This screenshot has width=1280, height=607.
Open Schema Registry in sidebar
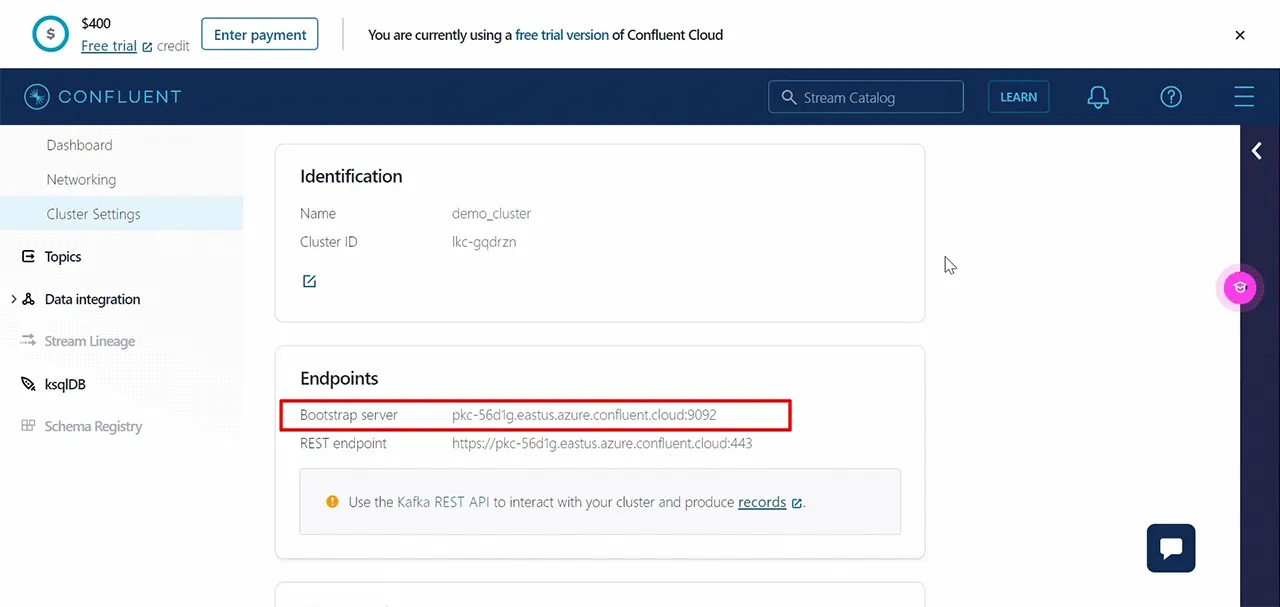click(x=93, y=426)
